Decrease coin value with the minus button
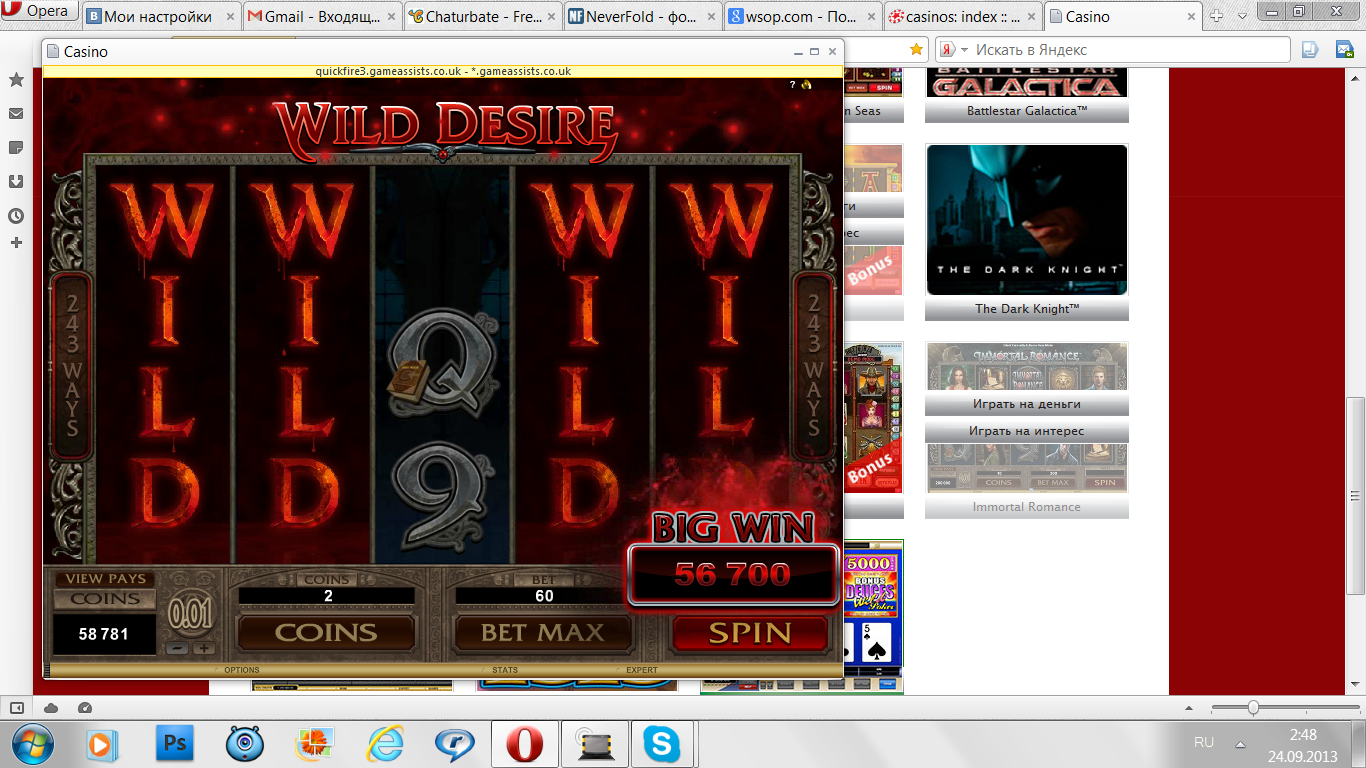This screenshot has height=768, width=1366. point(176,648)
